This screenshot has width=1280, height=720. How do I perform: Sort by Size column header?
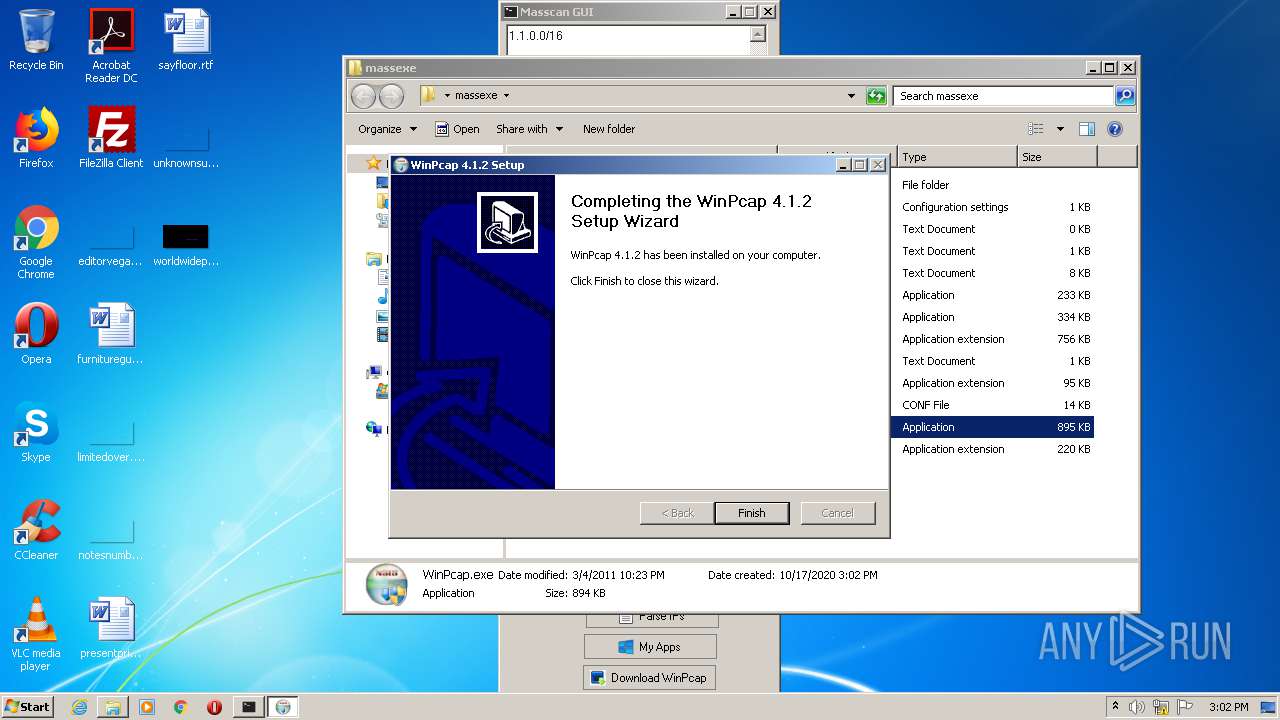pos(1057,157)
